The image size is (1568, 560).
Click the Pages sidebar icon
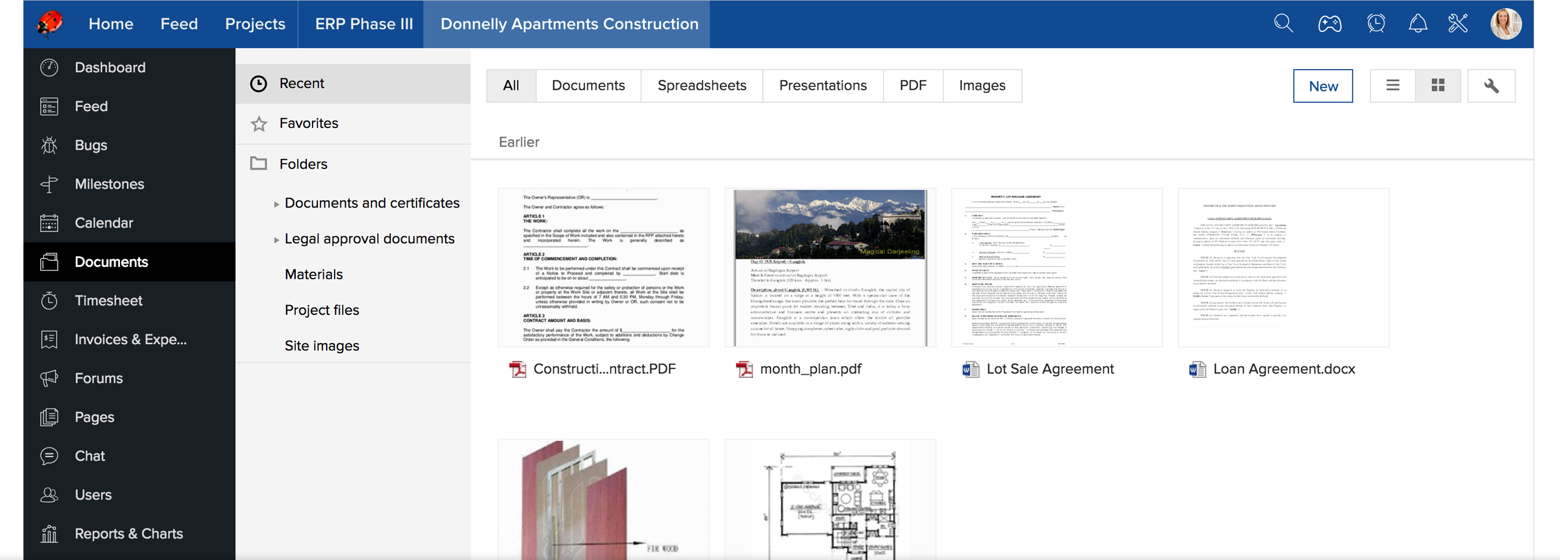point(49,417)
